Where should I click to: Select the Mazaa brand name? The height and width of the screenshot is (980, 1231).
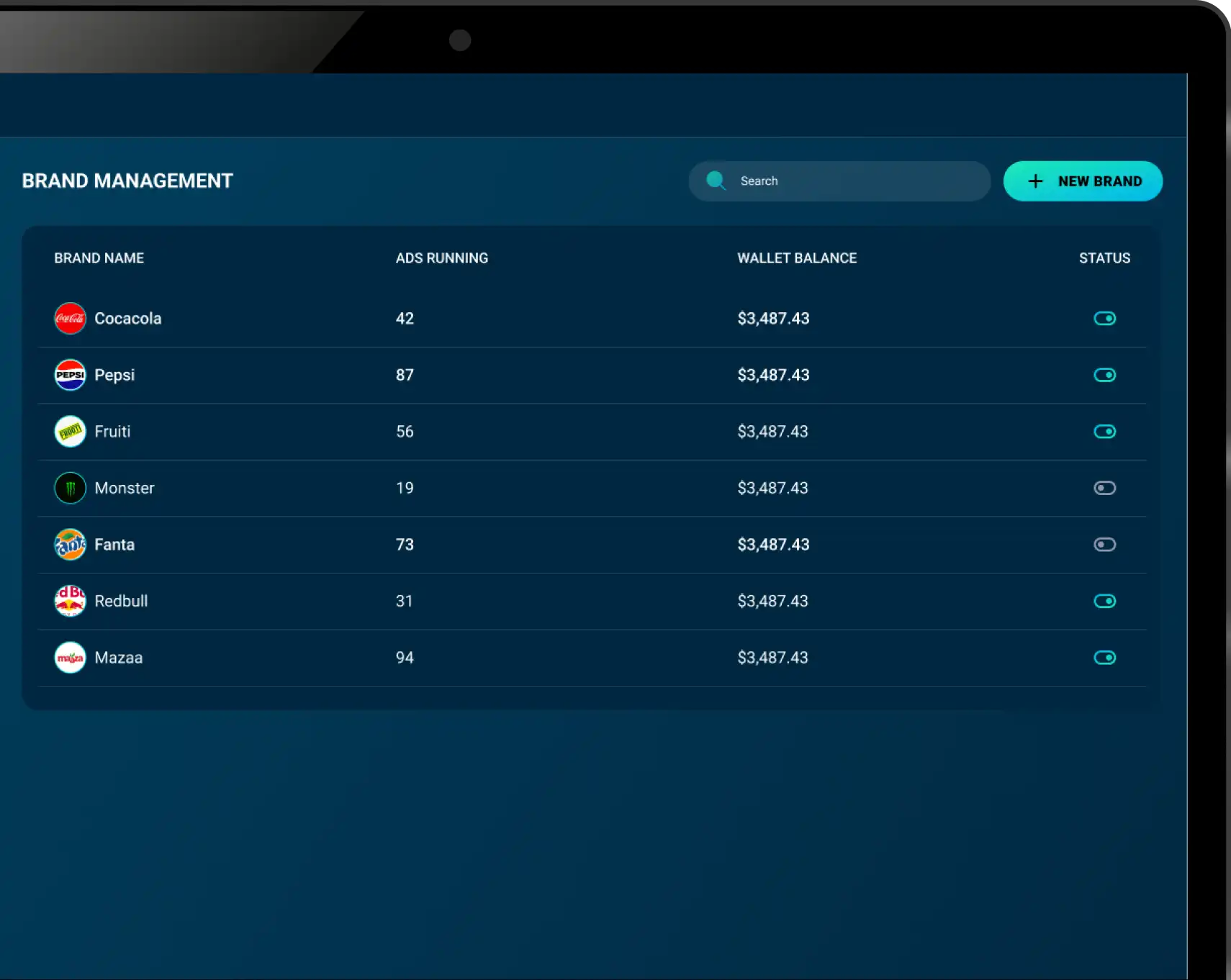click(119, 658)
